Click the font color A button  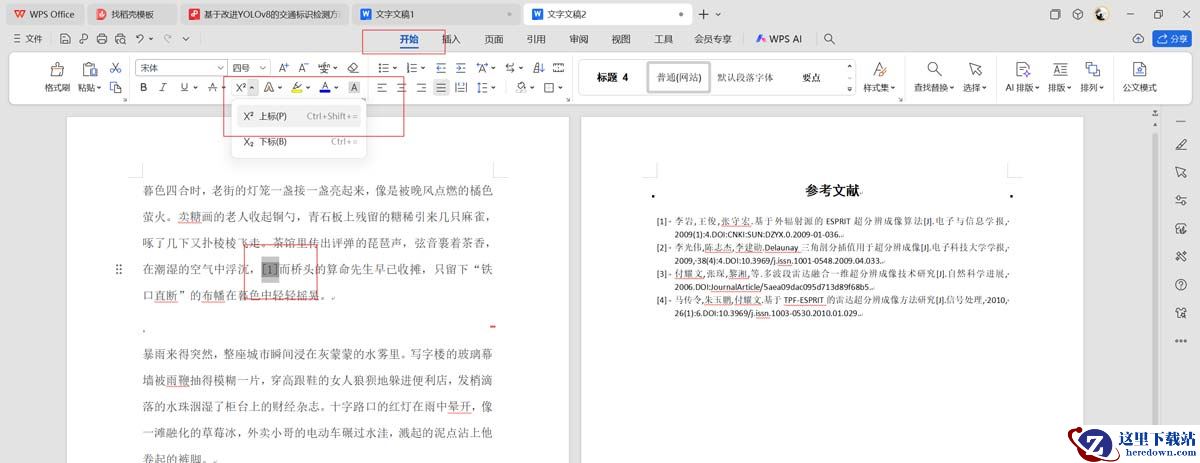coord(324,88)
